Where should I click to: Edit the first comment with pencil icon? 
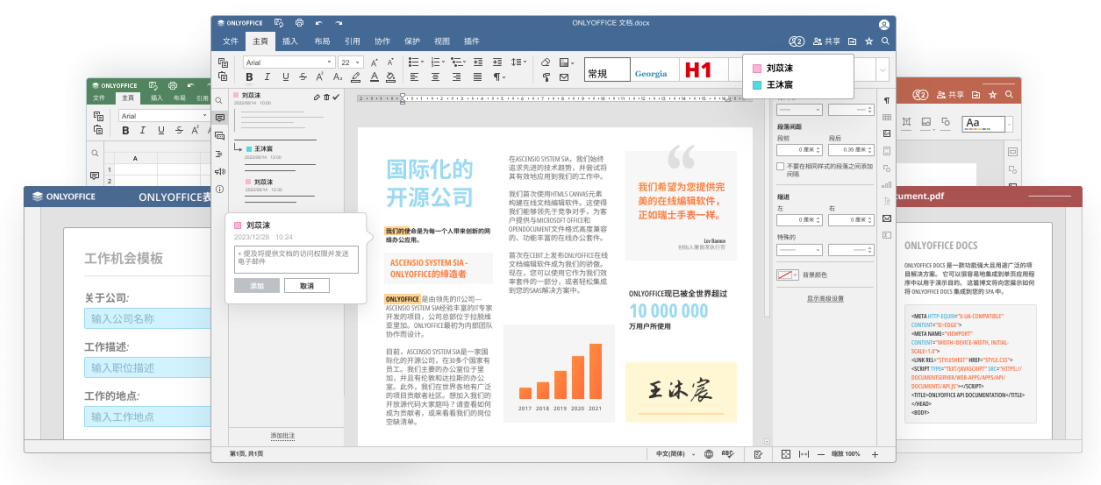[x=317, y=97]
